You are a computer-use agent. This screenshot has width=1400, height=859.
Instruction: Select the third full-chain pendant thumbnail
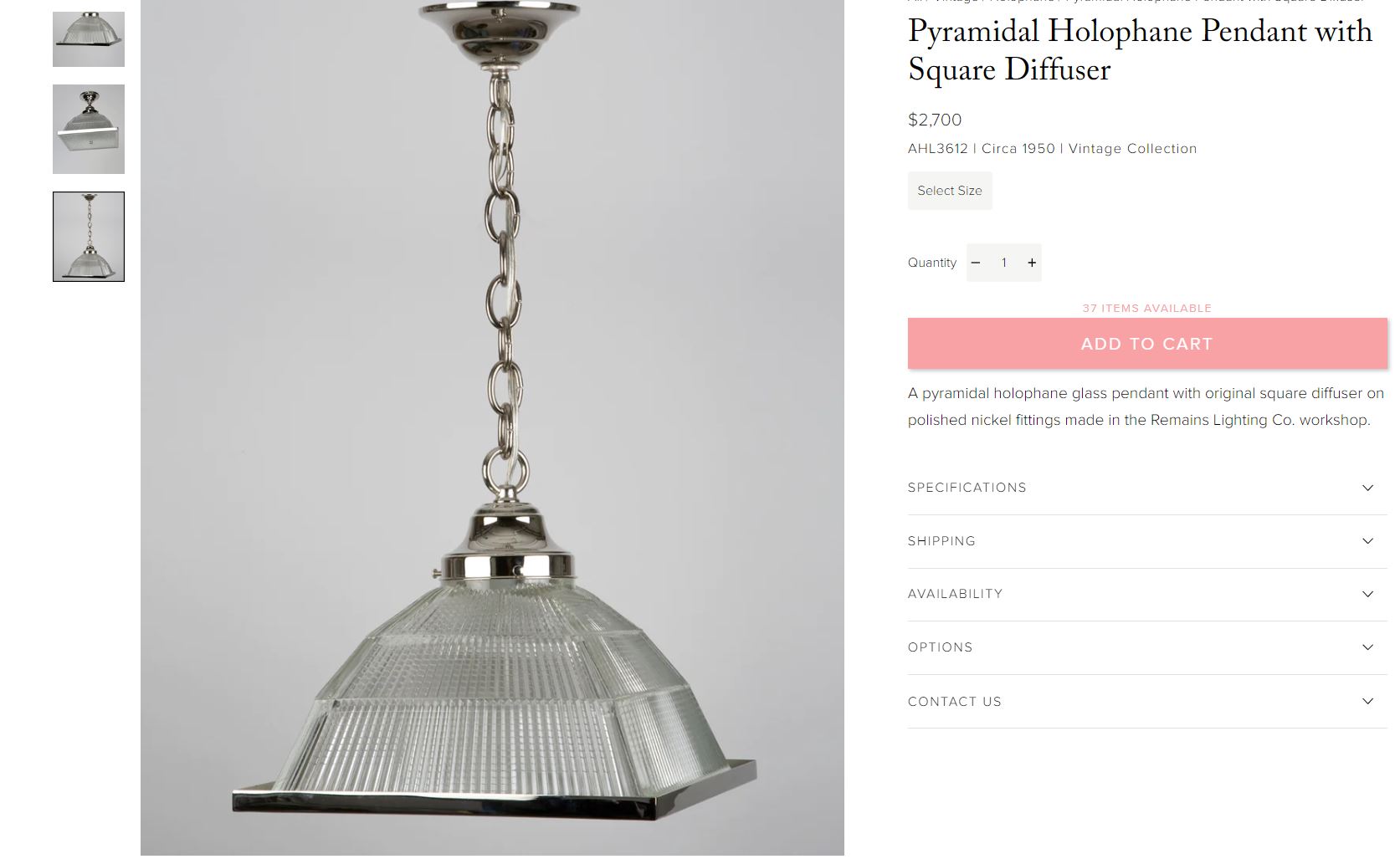click(89, 237)
